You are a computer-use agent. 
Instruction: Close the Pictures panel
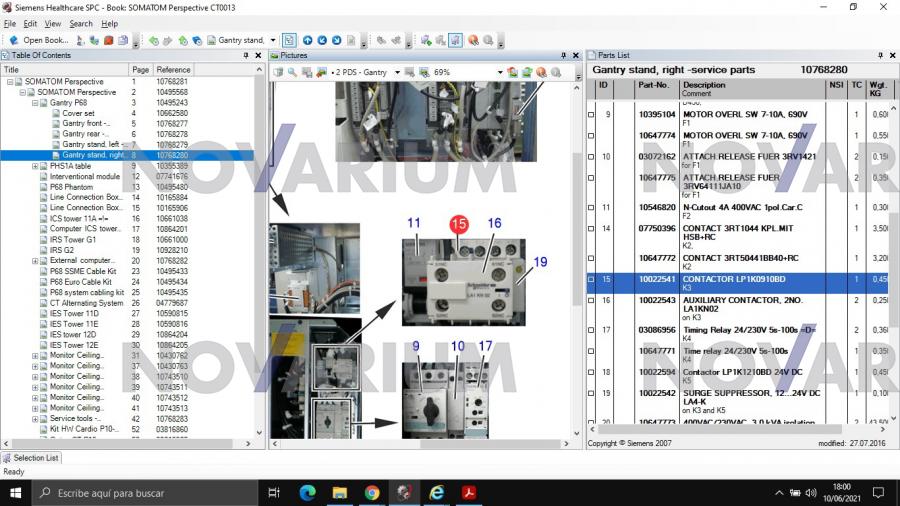tap(576, 56)
